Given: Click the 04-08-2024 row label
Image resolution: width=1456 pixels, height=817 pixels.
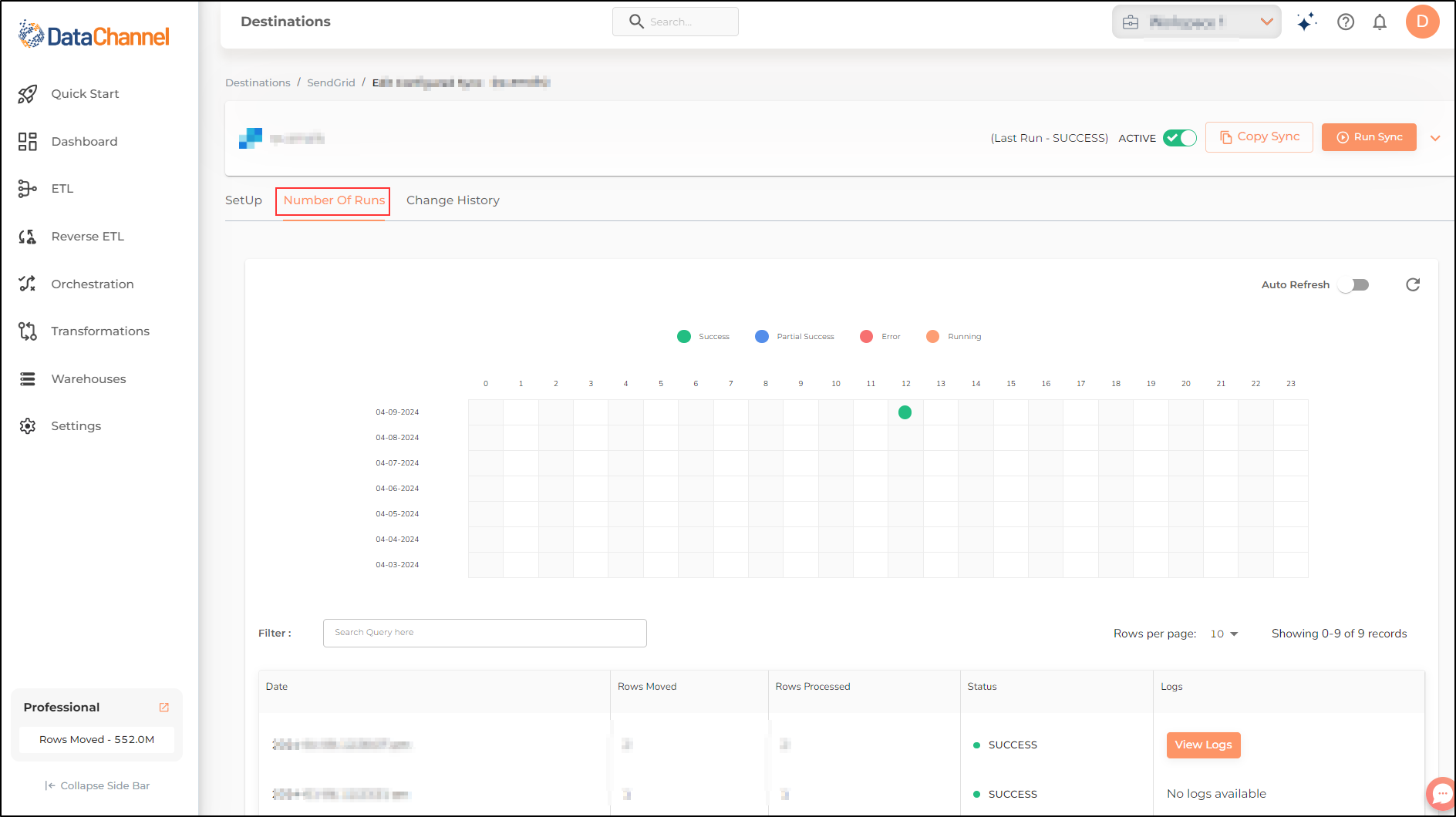Looking at the screenshot, I should tap(397, 438).
